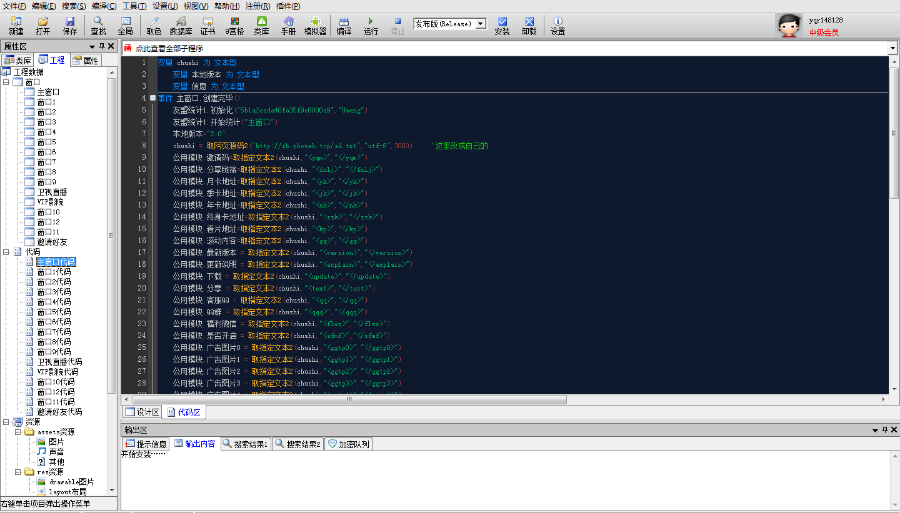Open the 插件(P) menu
900x513 pixels.
(x=288, y=6)
